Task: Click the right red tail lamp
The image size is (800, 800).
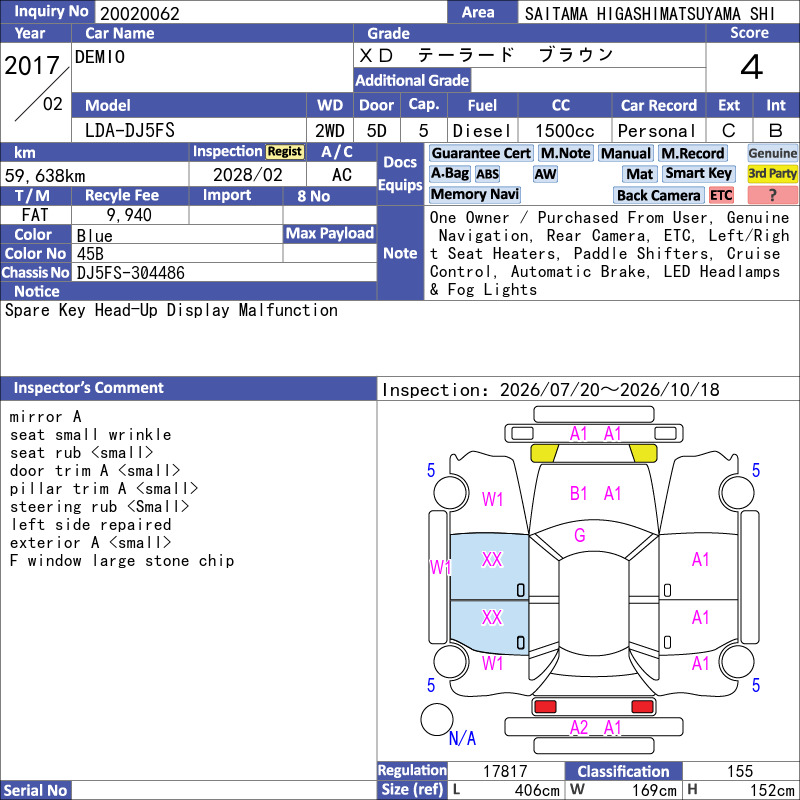Action: pyautogui.click(x=642, y=706)
